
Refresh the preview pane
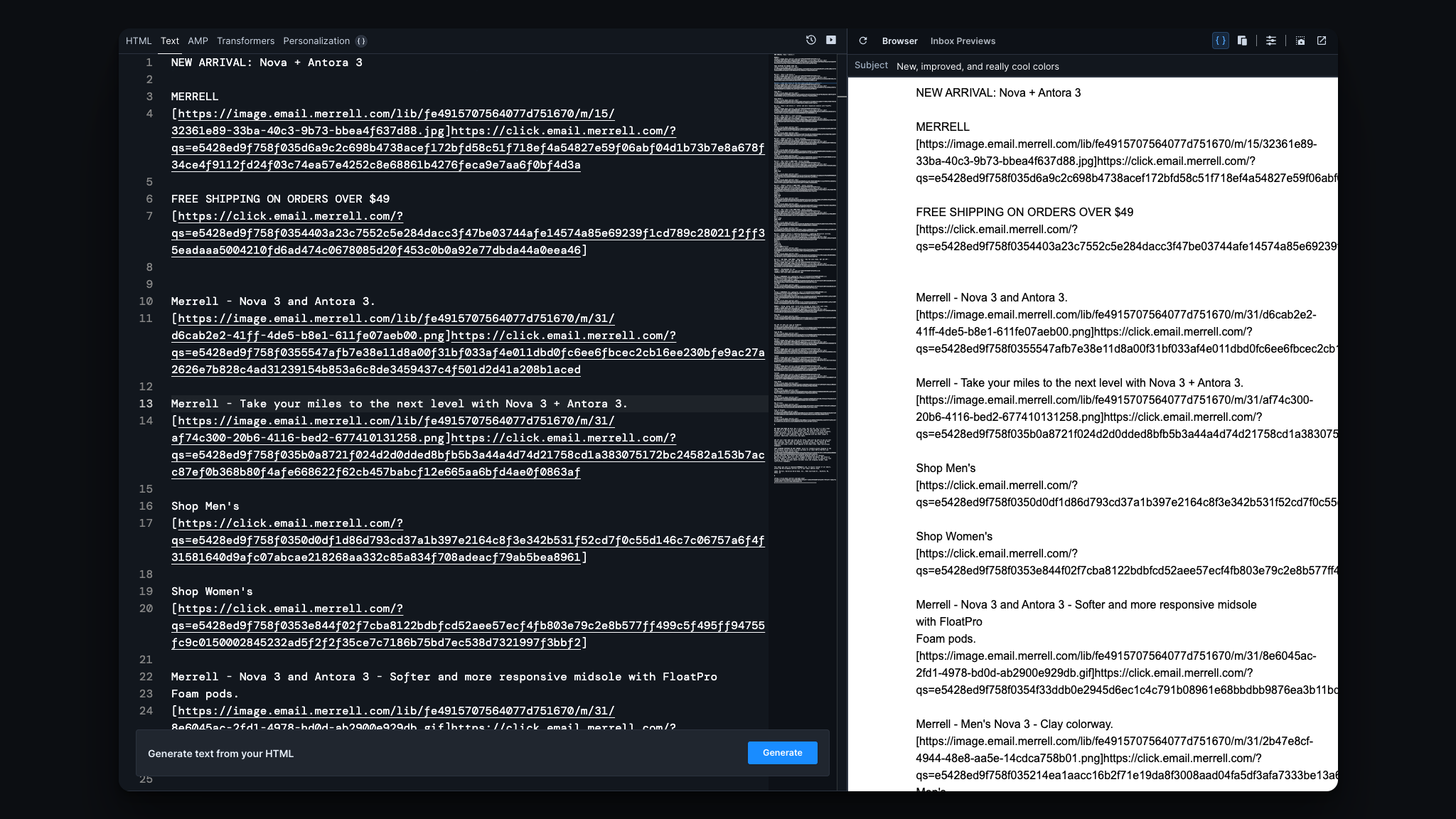pos(863,41)
